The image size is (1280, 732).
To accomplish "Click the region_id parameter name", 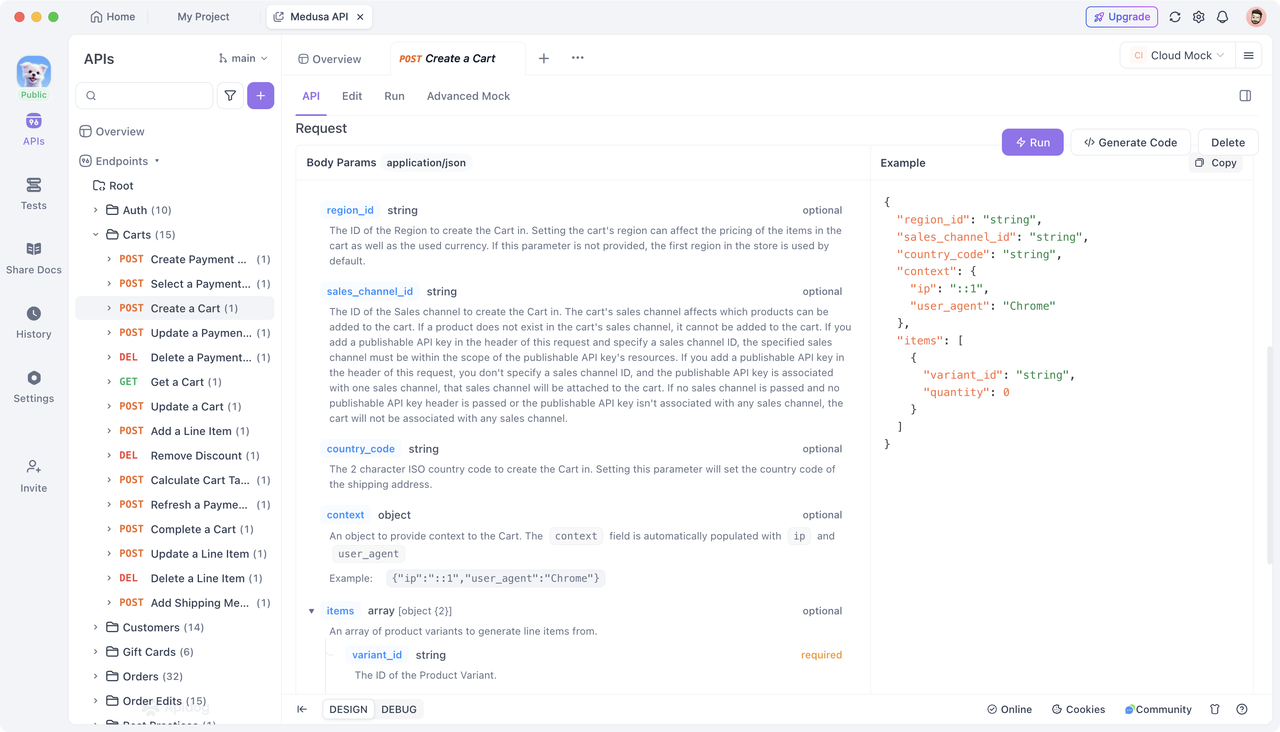I will click(x=350, y=210).
